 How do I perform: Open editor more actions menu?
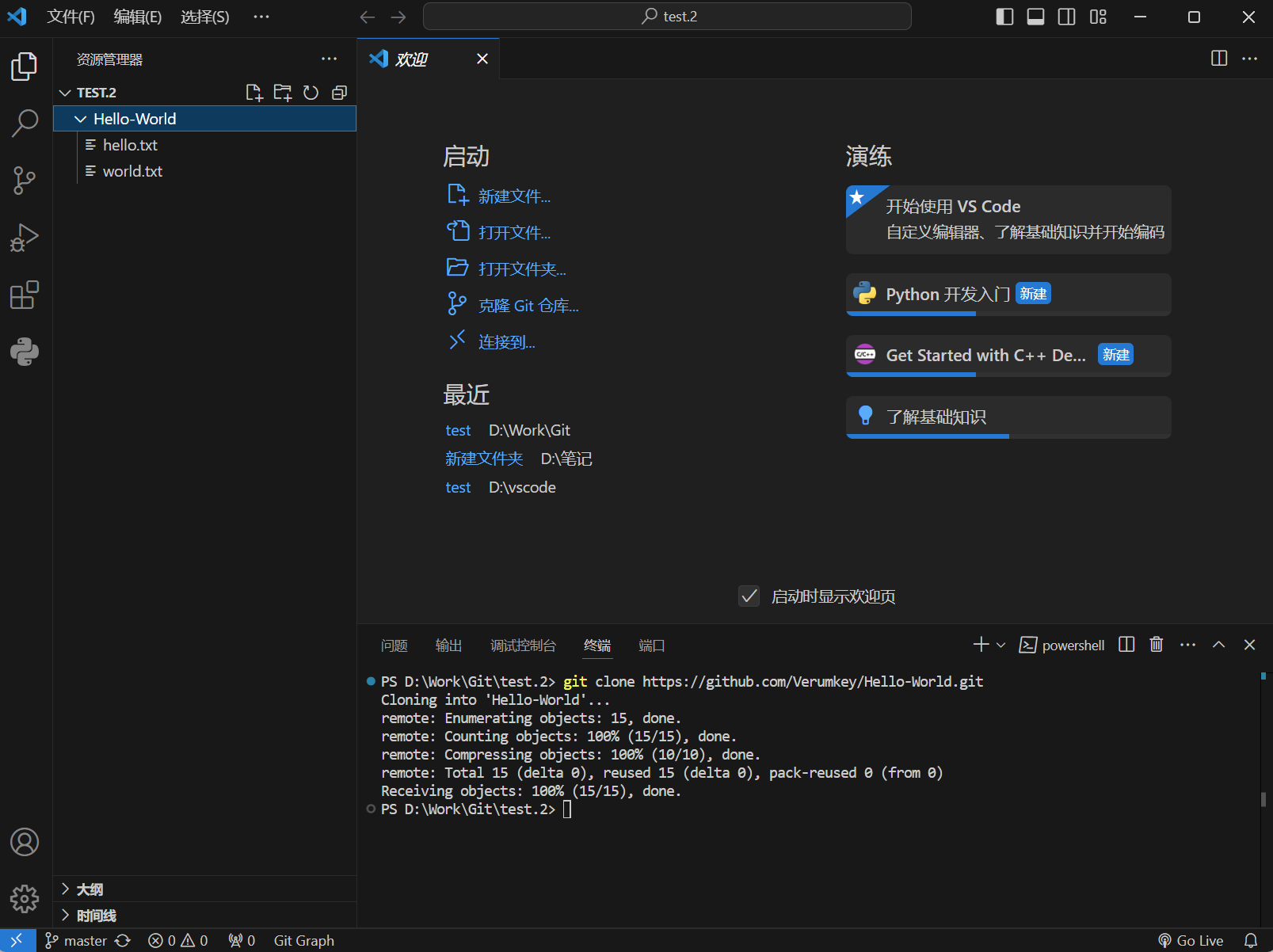(x=1249, y=59)
